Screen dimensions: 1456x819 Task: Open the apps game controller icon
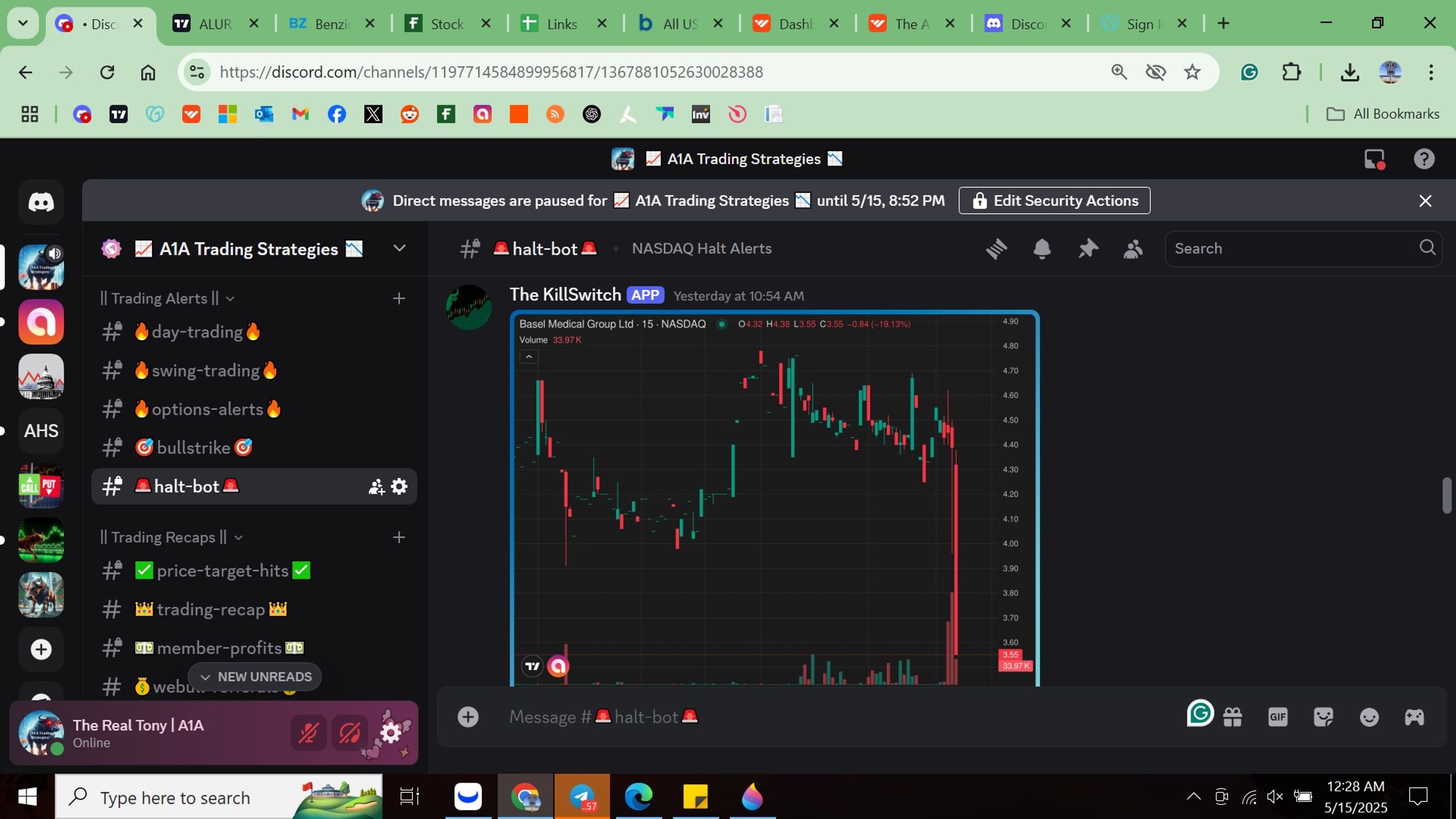(x=1414, y=717)
